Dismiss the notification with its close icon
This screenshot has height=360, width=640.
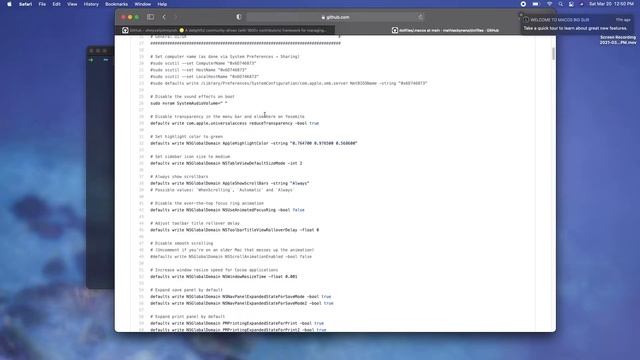point(521,15)
